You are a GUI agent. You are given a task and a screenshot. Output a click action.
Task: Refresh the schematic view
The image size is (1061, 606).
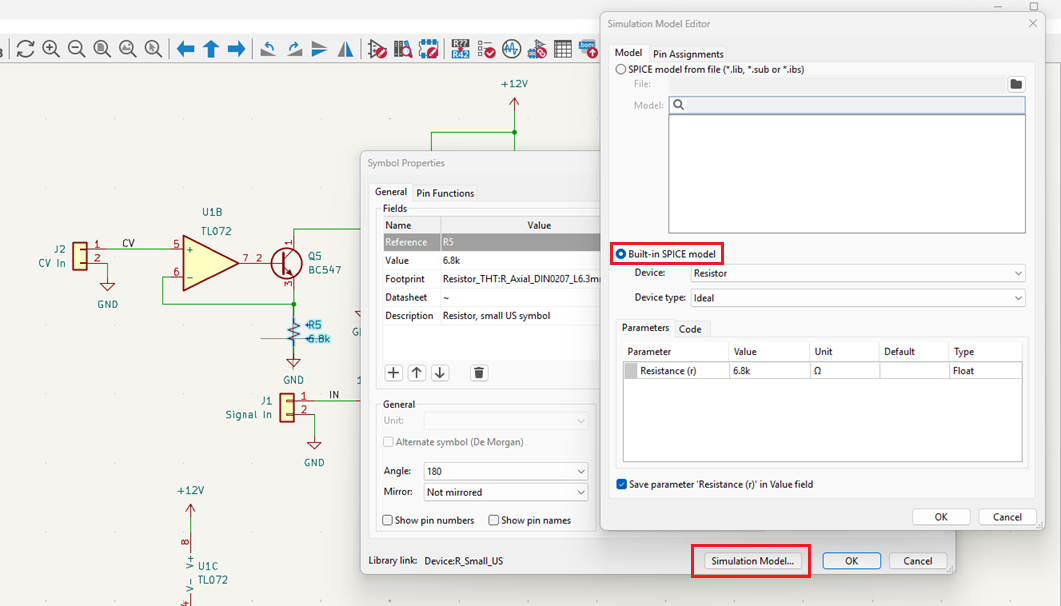click(x=26, y=49)
